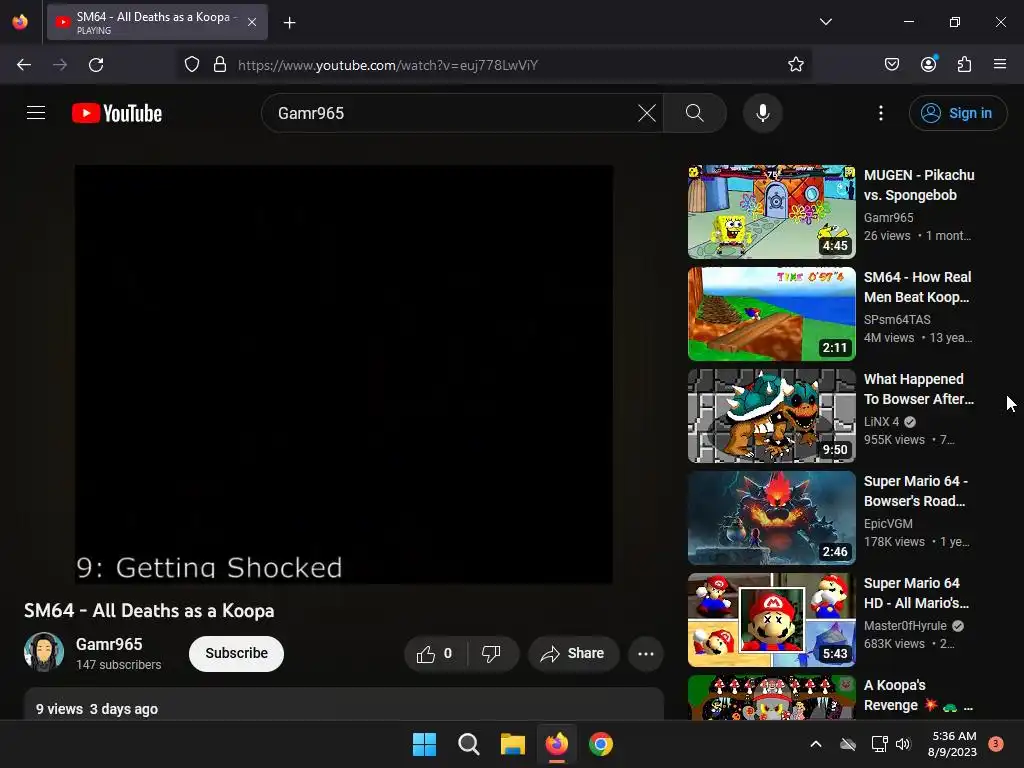Viewport: 1024px width, 768px height.
Task: Show hidden system tray icons
Action: point(816,744)
